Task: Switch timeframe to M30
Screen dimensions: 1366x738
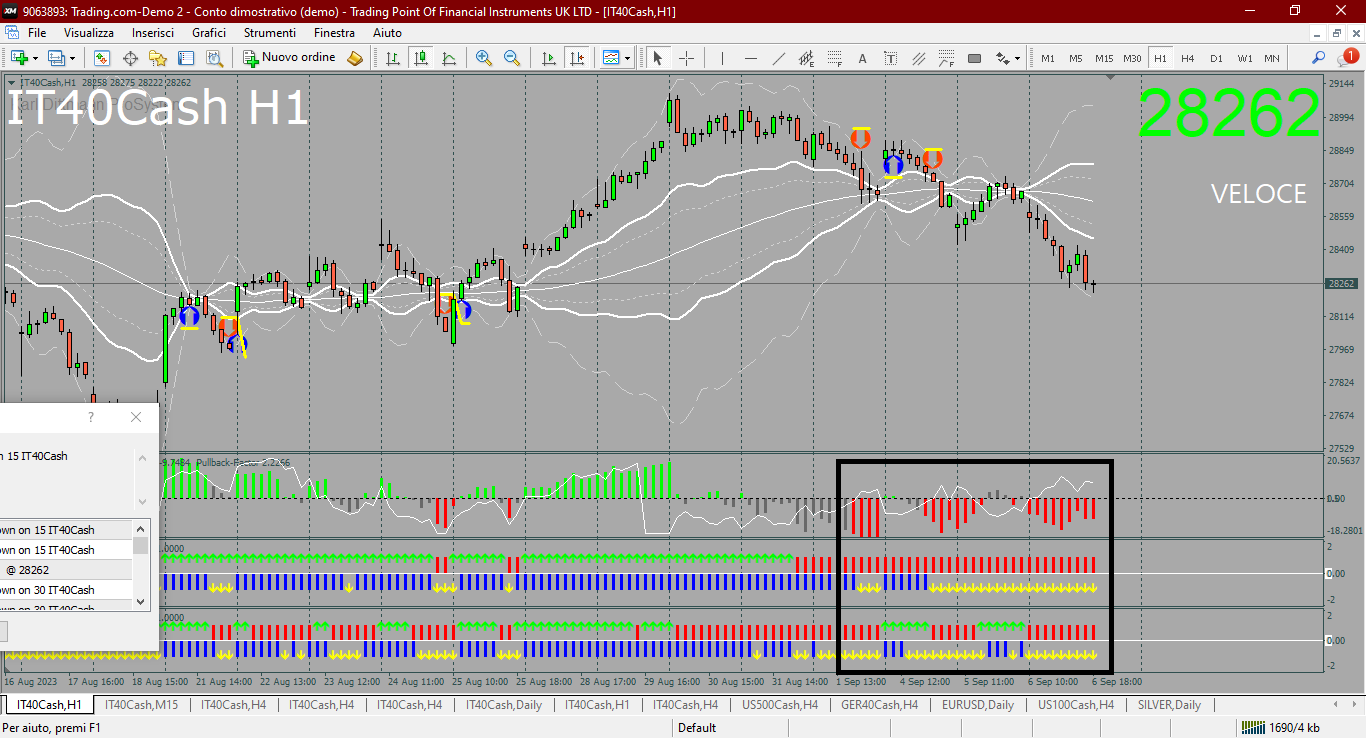Action: 1132,58
